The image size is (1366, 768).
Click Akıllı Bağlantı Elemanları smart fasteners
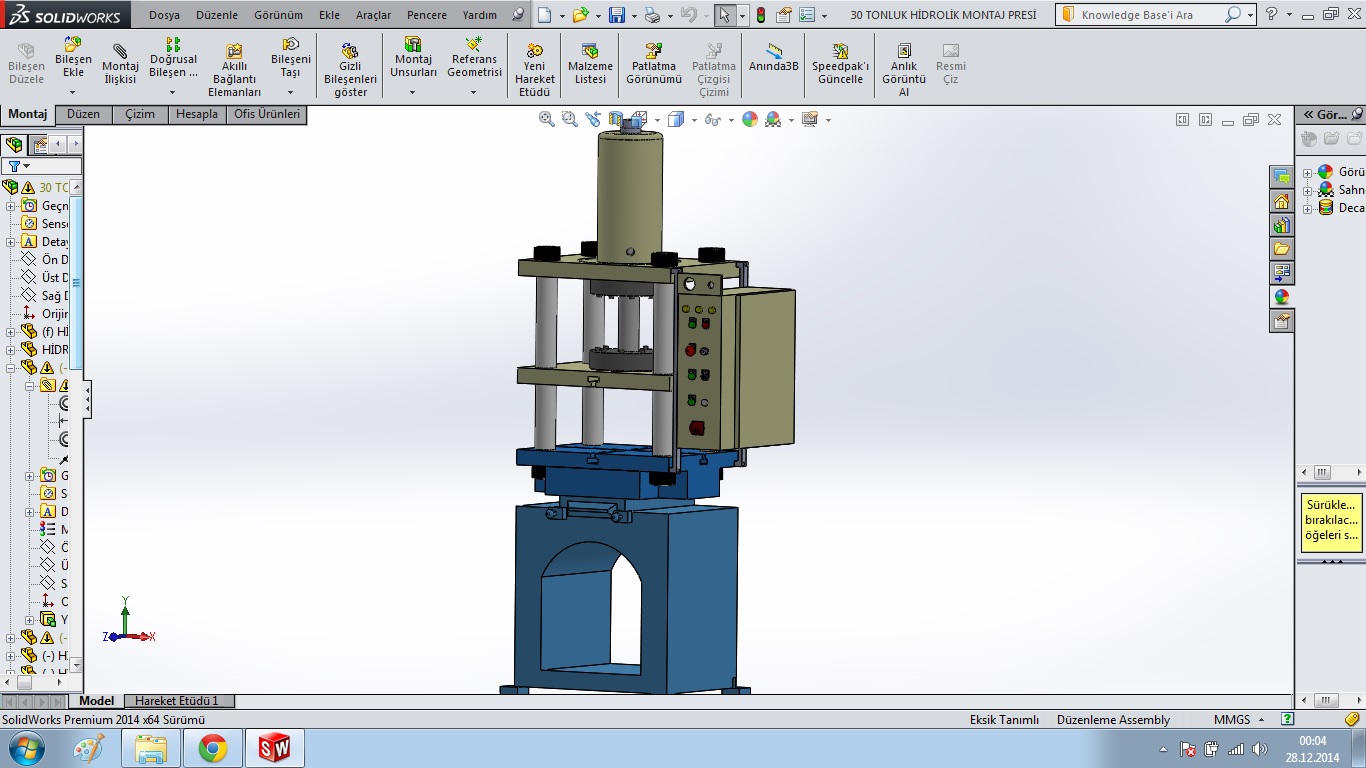[x=234, y=70]
